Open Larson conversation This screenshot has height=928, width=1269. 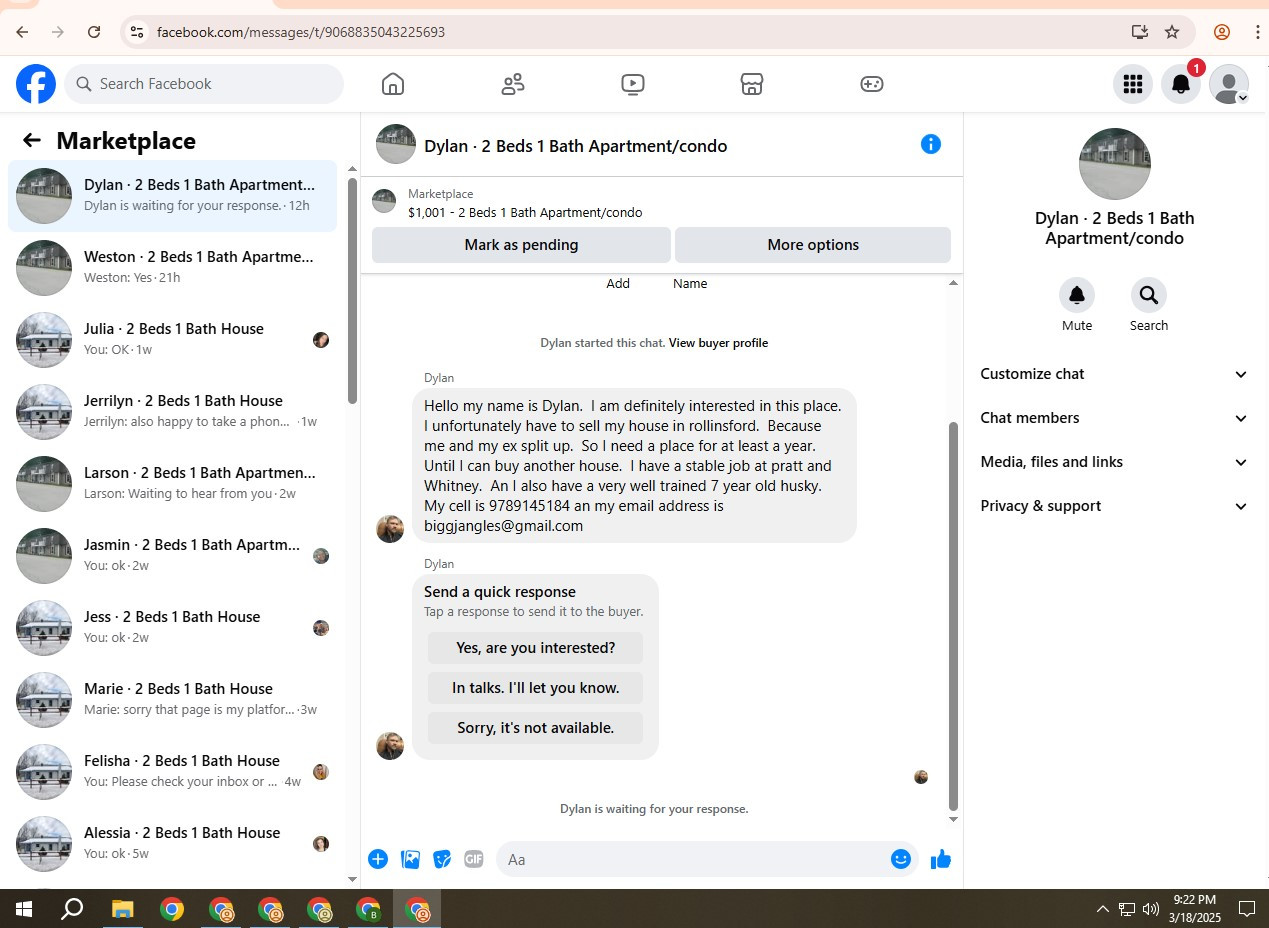(x=172, y=484)
